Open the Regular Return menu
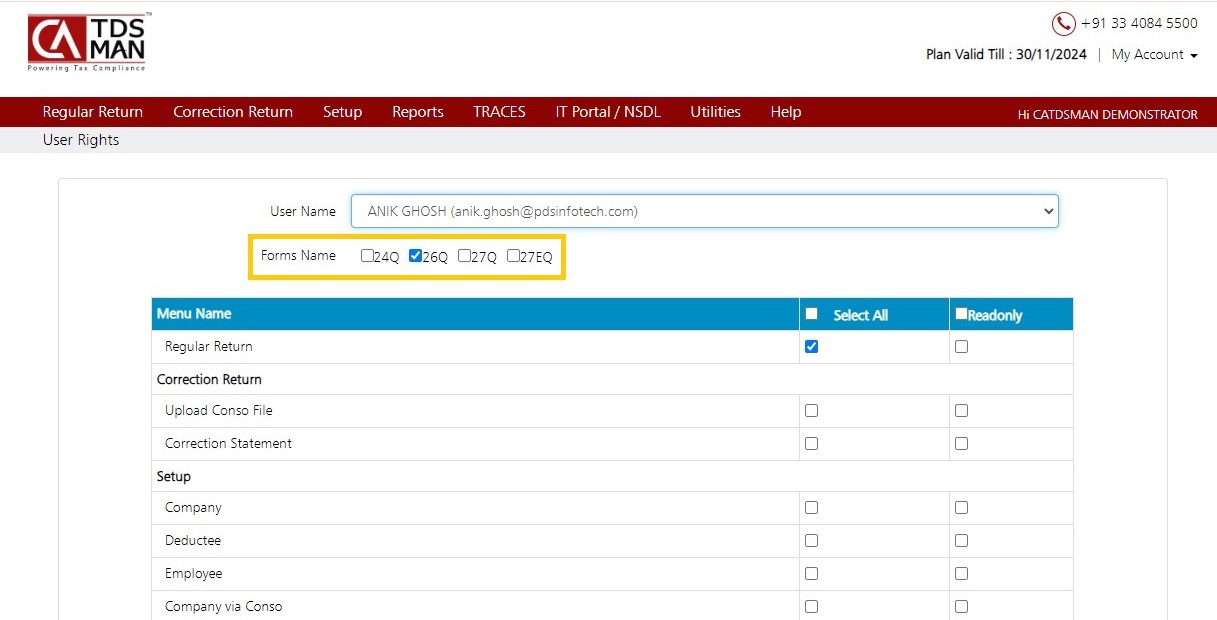The image size is (1217, 620). [93, 112]
